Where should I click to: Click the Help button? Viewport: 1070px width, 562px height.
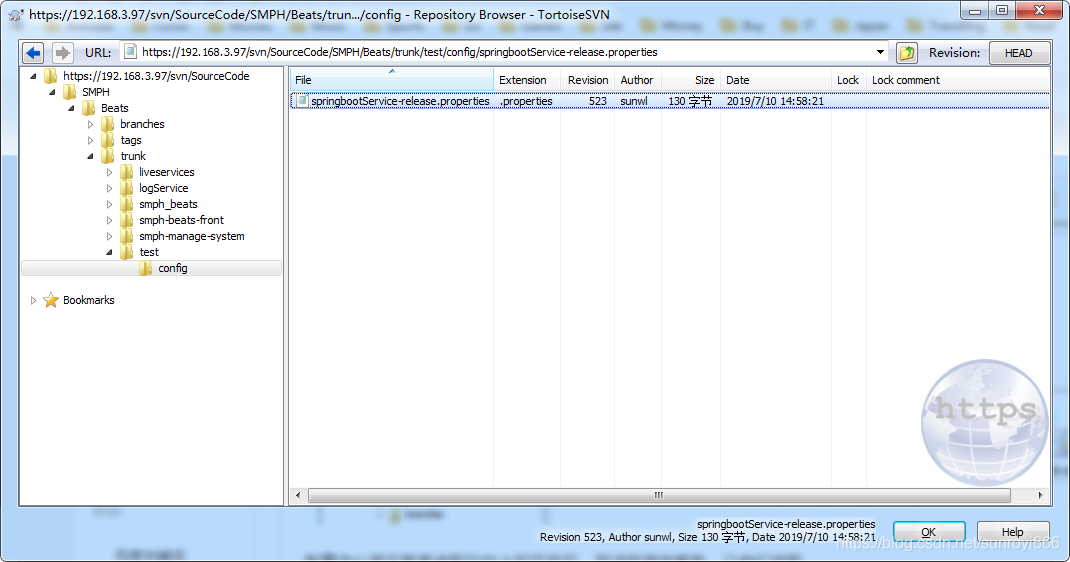tap(1013, 532)
